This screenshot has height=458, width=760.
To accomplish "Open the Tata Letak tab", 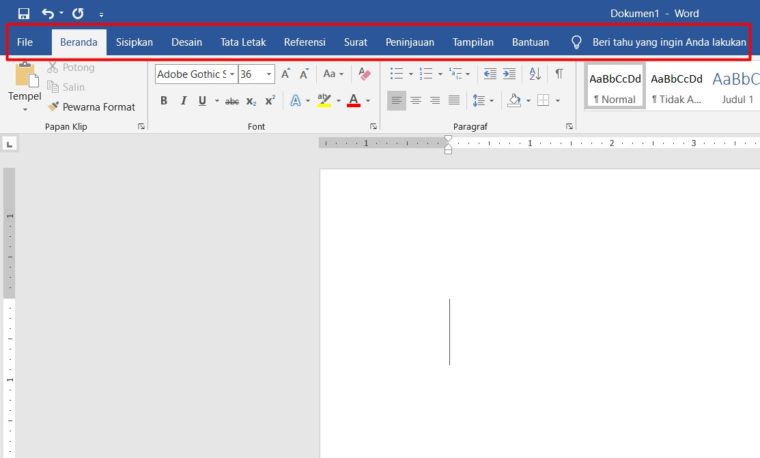I will (243, 42).
